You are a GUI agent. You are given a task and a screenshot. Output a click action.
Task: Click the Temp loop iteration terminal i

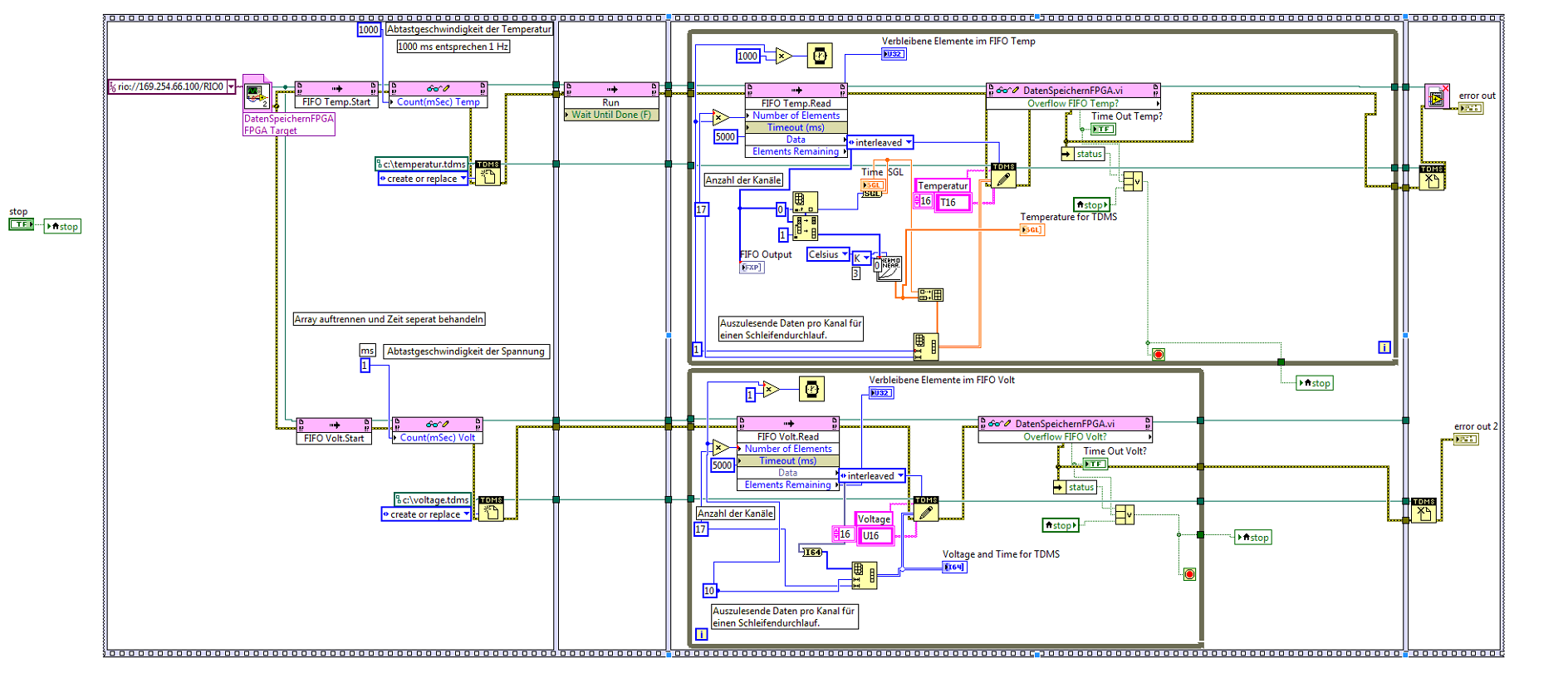1384,347
